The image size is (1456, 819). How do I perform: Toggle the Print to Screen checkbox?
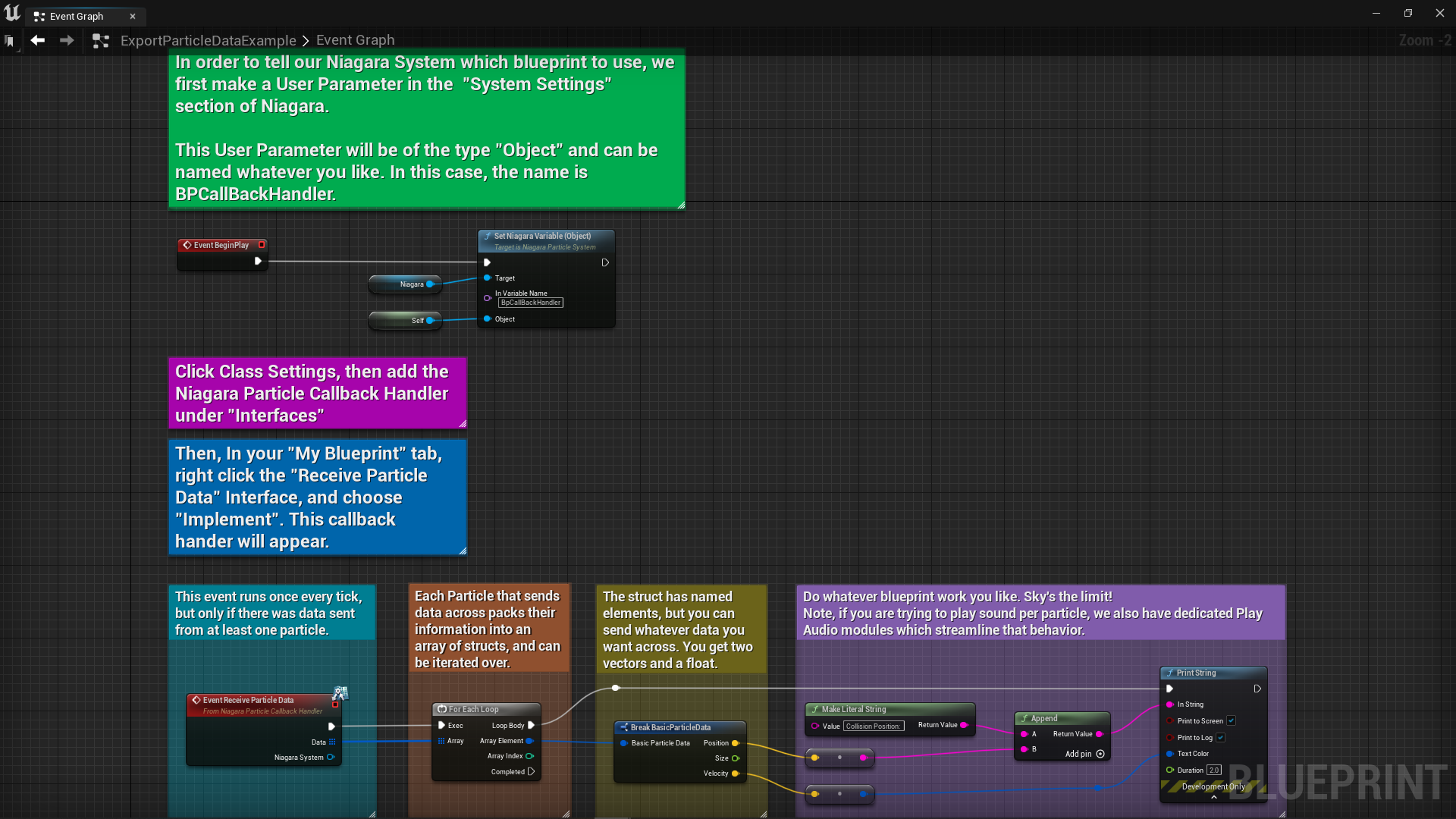pos(1231,720)
